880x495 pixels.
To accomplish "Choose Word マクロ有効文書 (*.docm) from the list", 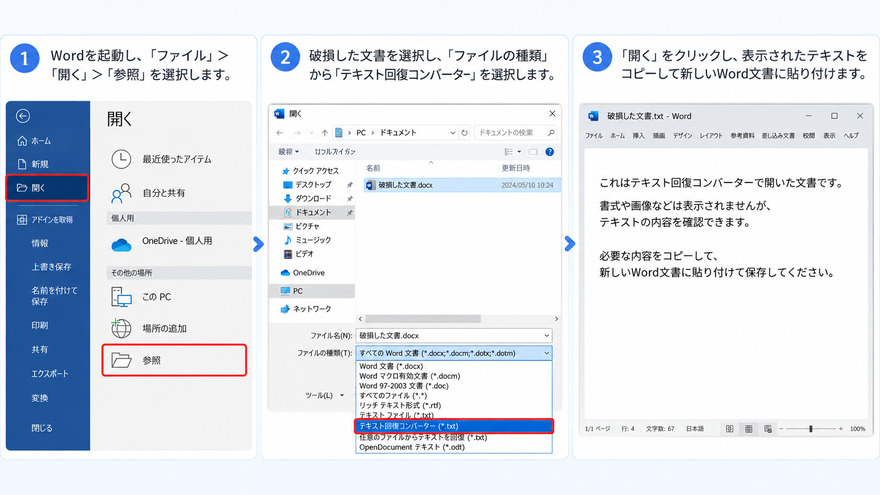I will (410, 376).
